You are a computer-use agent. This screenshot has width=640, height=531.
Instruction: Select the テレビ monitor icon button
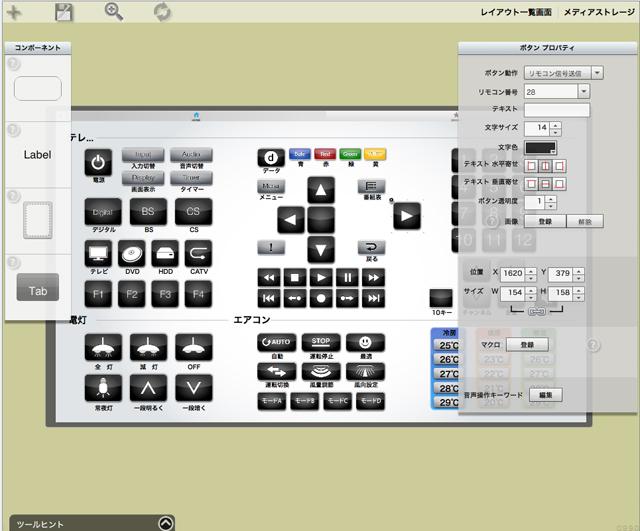pos(98,254)
